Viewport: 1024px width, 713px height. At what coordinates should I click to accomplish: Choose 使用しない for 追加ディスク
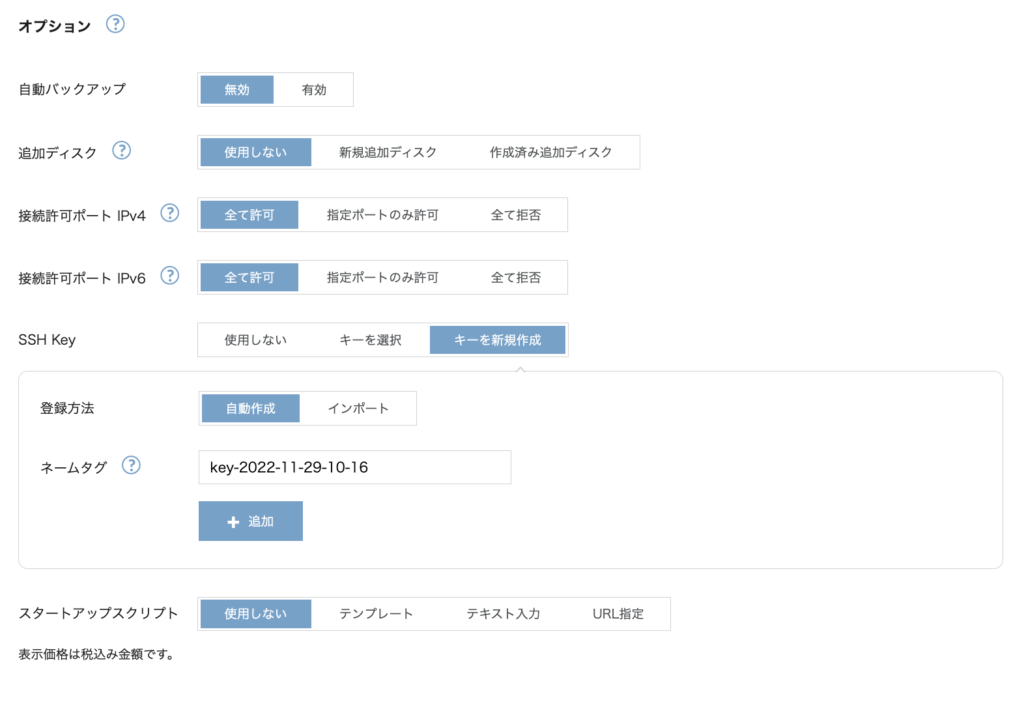(255, 152)
